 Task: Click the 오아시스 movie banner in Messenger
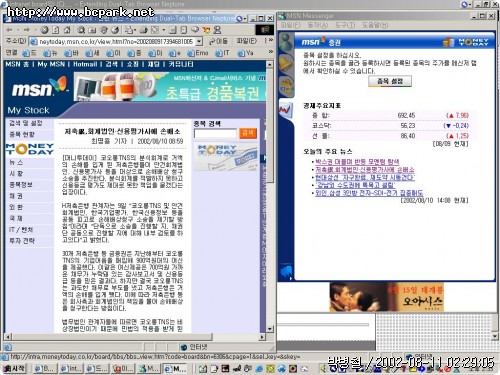pos(387,297)
